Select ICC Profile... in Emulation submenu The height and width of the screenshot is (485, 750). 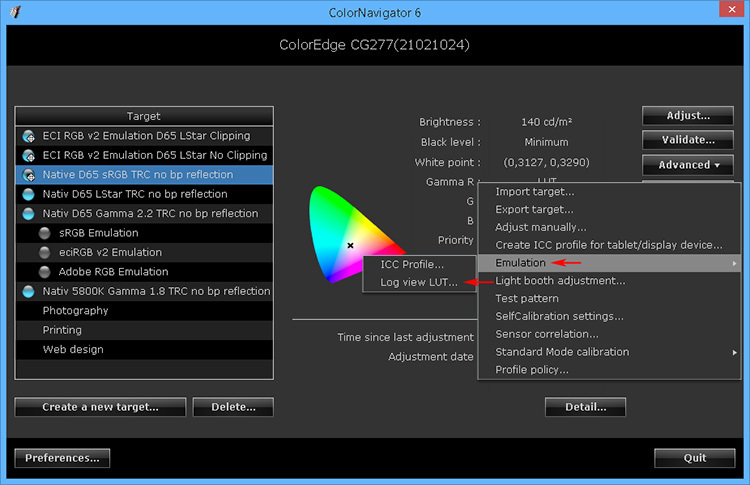pyautogui.click(x=419, y=265)
